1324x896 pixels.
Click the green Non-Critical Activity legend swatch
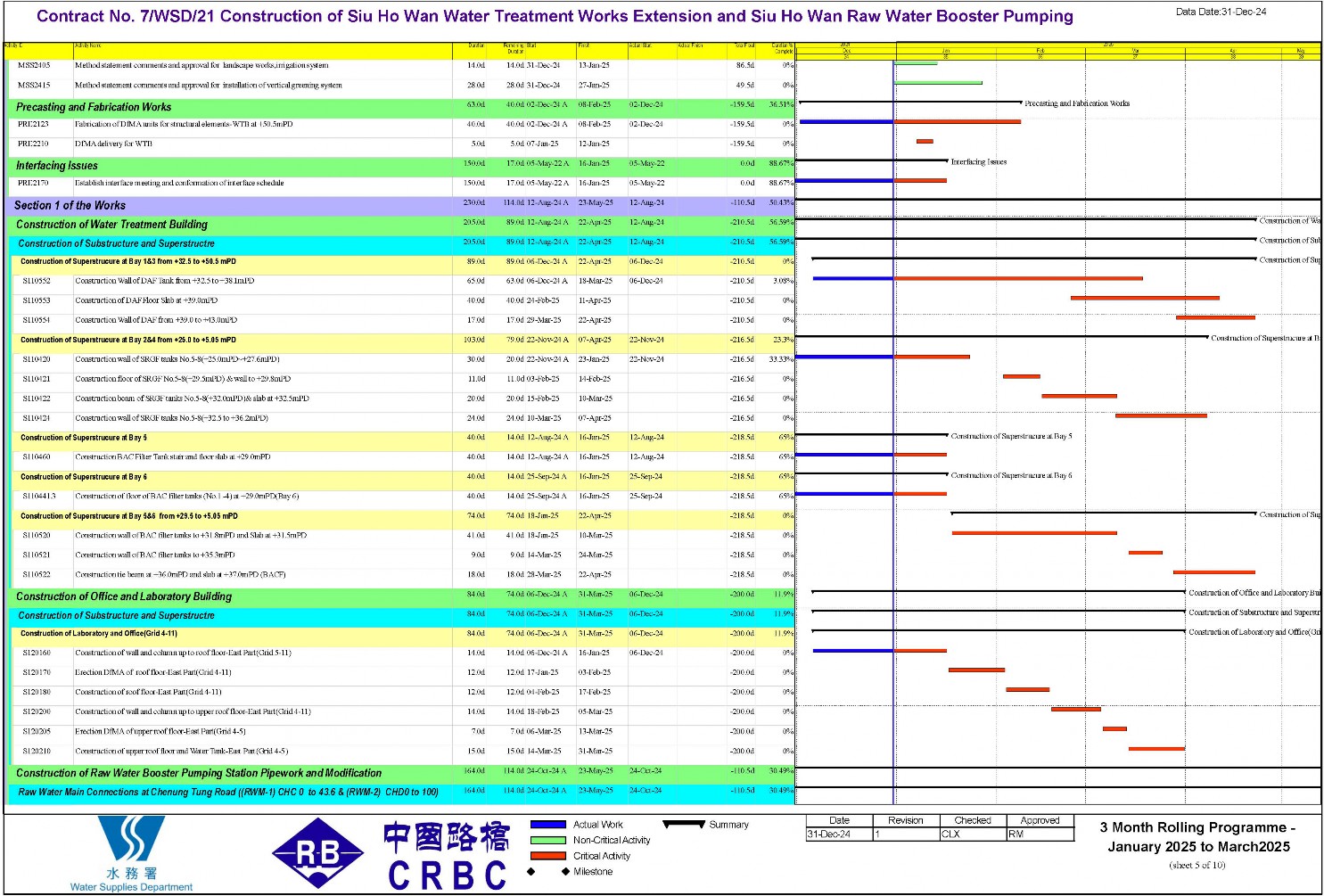(x=548, y=840)
